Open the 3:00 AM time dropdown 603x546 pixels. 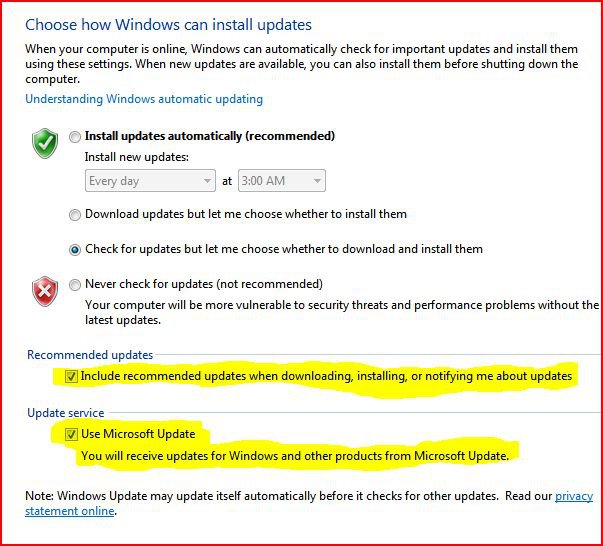coord(282,180)
